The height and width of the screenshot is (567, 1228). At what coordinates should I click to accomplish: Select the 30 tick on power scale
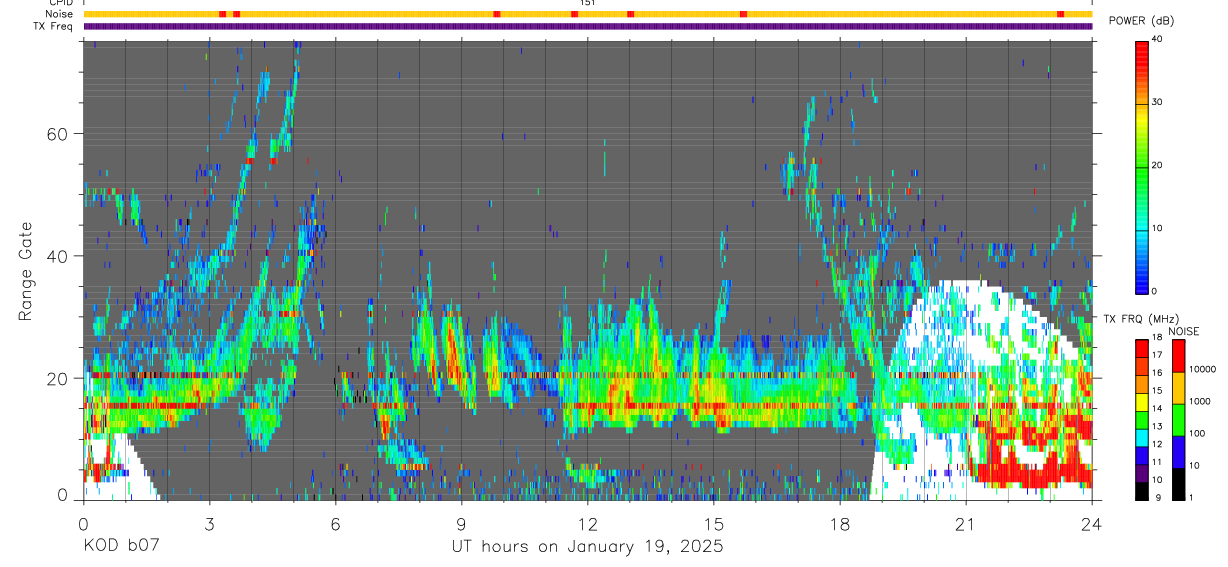[1158, 102]
